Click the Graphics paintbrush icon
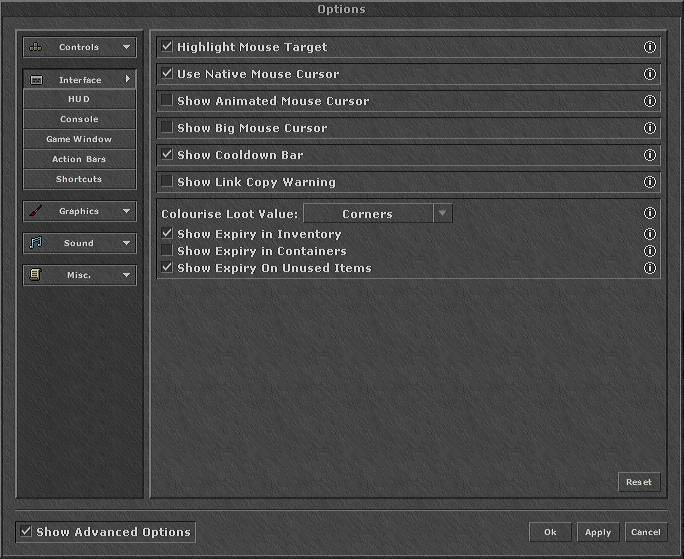The image size is (684, 559). click(36, 211)
